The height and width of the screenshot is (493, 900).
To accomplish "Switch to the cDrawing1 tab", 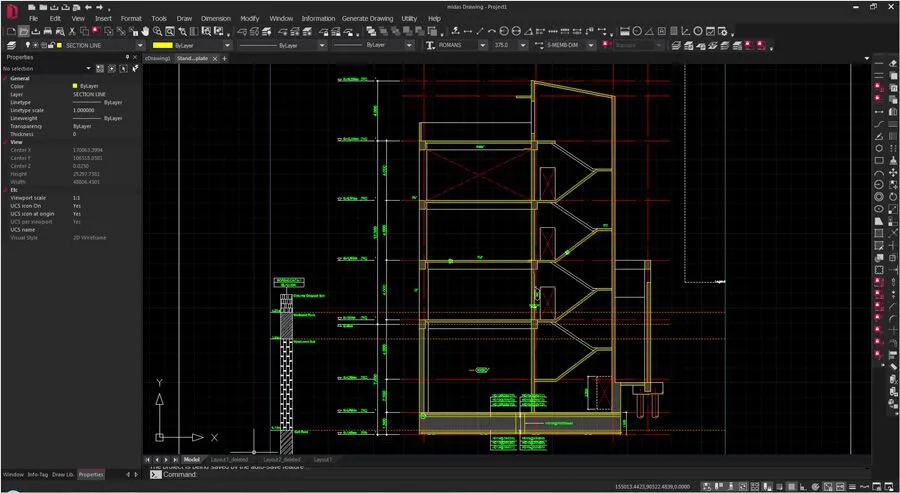I will (x=158, y=59).
